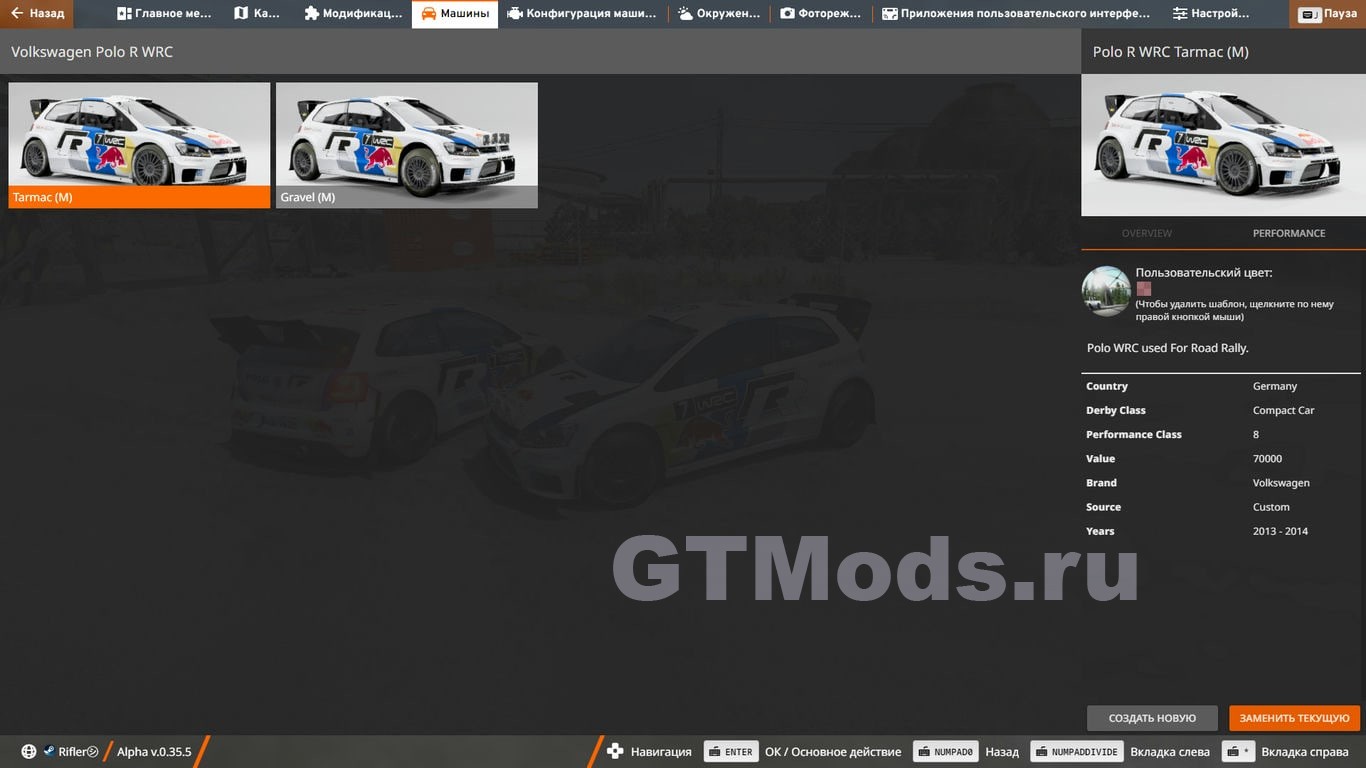Select the Tarmac (M) configuration thumbnail

139,145
